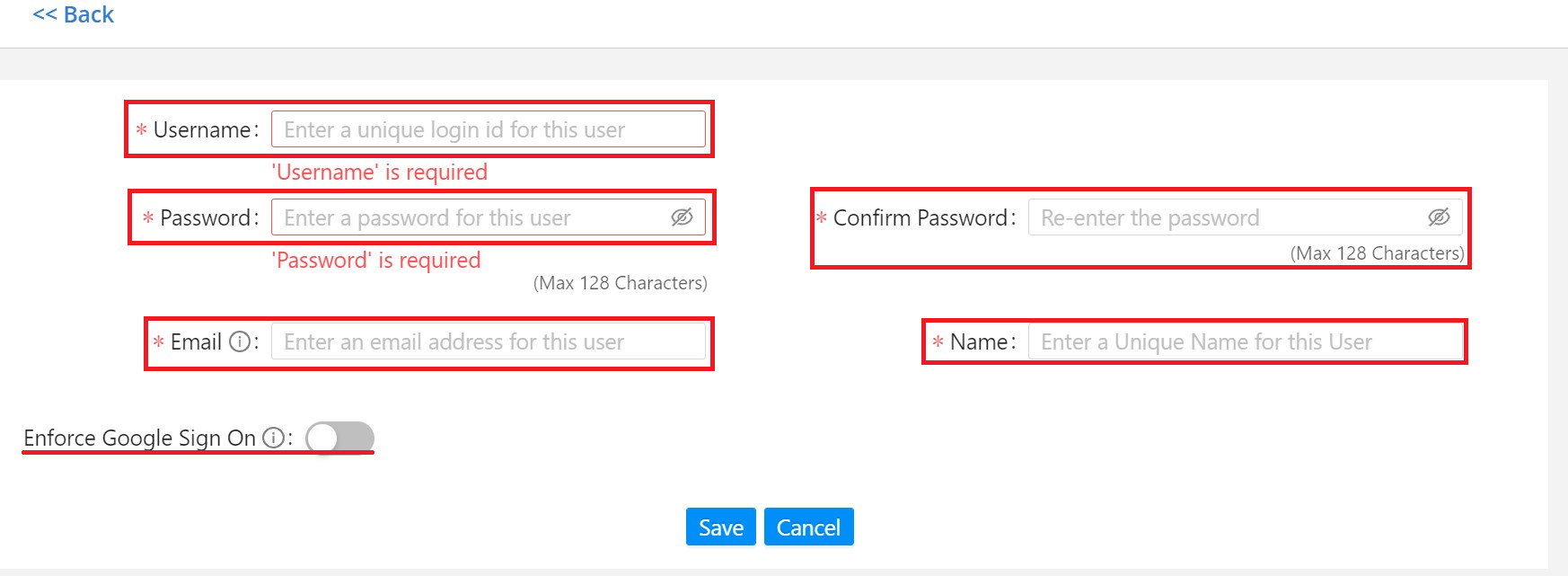Screen dimensions: 1568x576
Task: Focus the Email address input field
Action: 488,341
